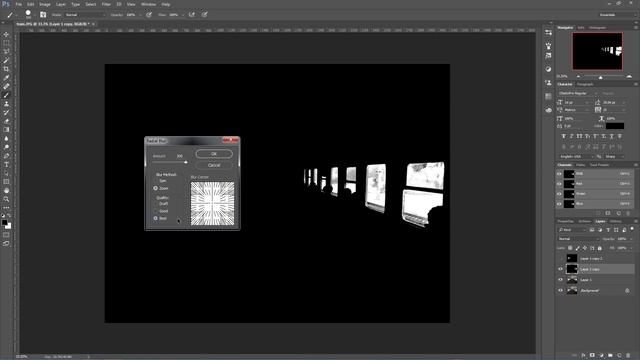Hide the Layer 1 layer
This screenshot has width=640, height=360.
pos(560,280)
